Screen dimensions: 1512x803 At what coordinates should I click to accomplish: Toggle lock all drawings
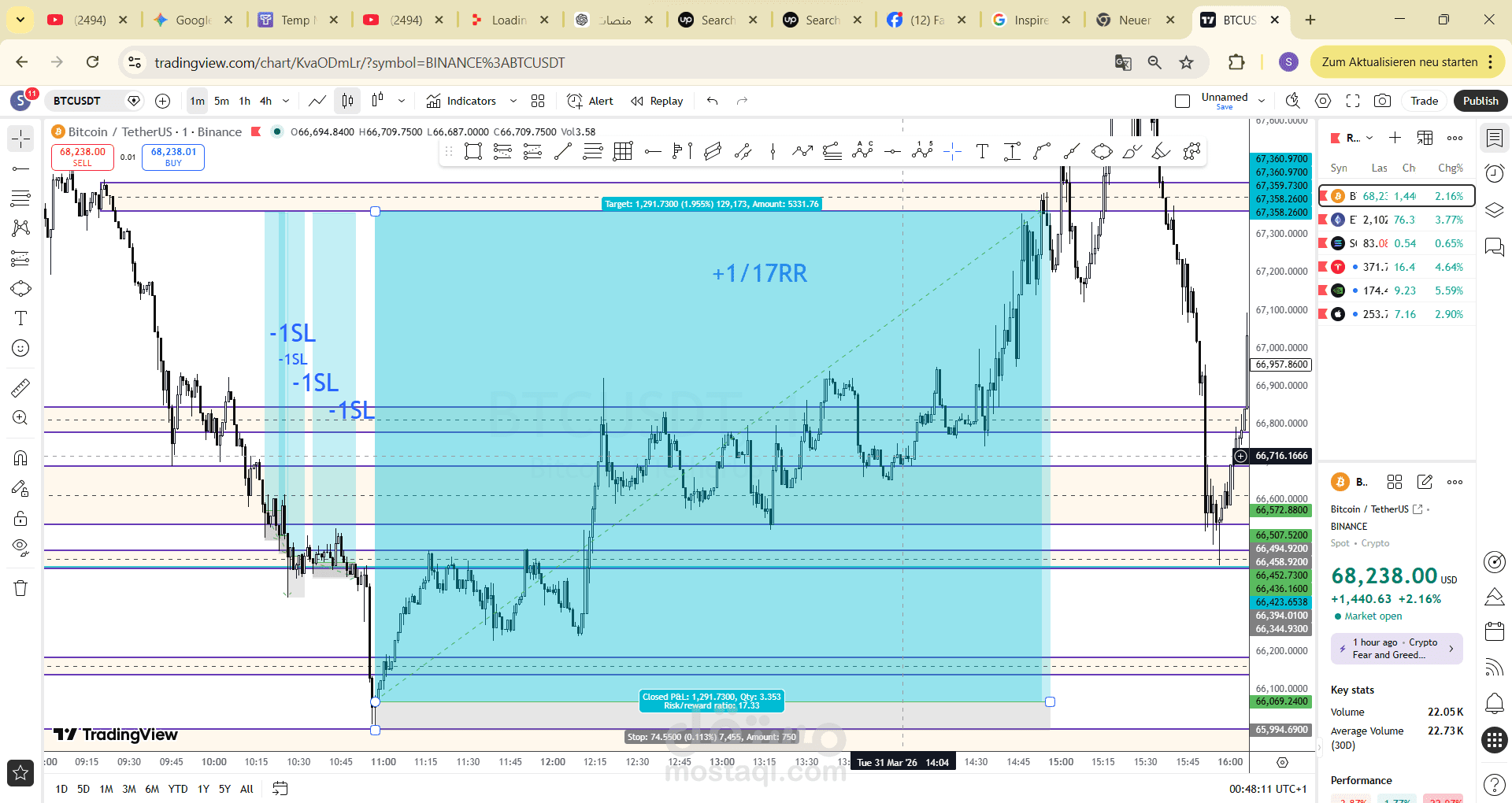click(x=20, y=518)
